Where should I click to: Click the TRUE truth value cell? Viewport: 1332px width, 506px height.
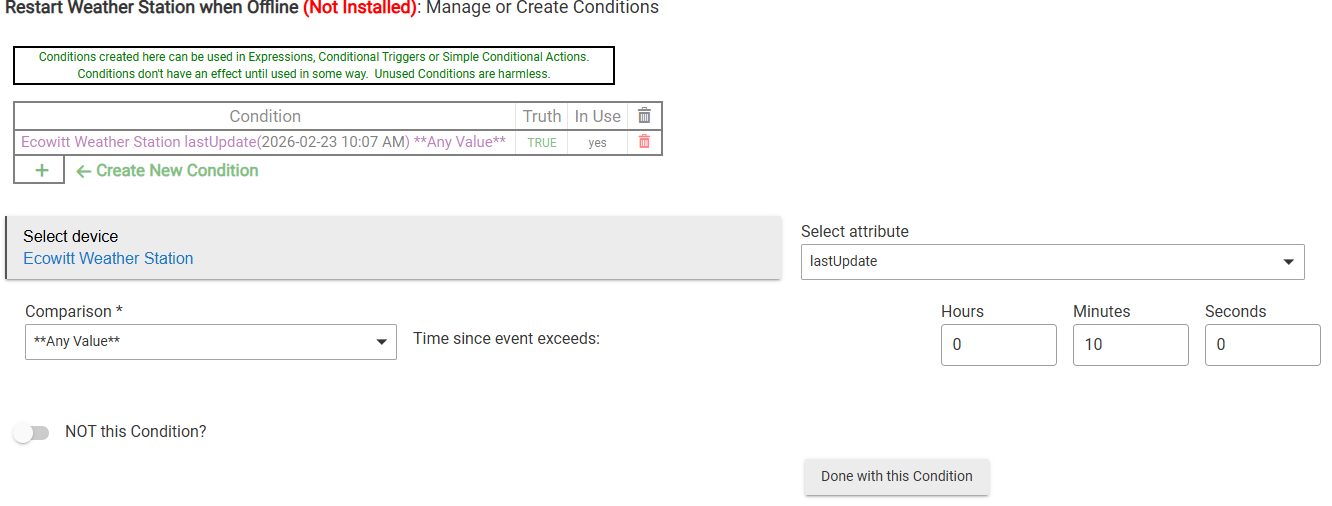(x=542, y=143)
